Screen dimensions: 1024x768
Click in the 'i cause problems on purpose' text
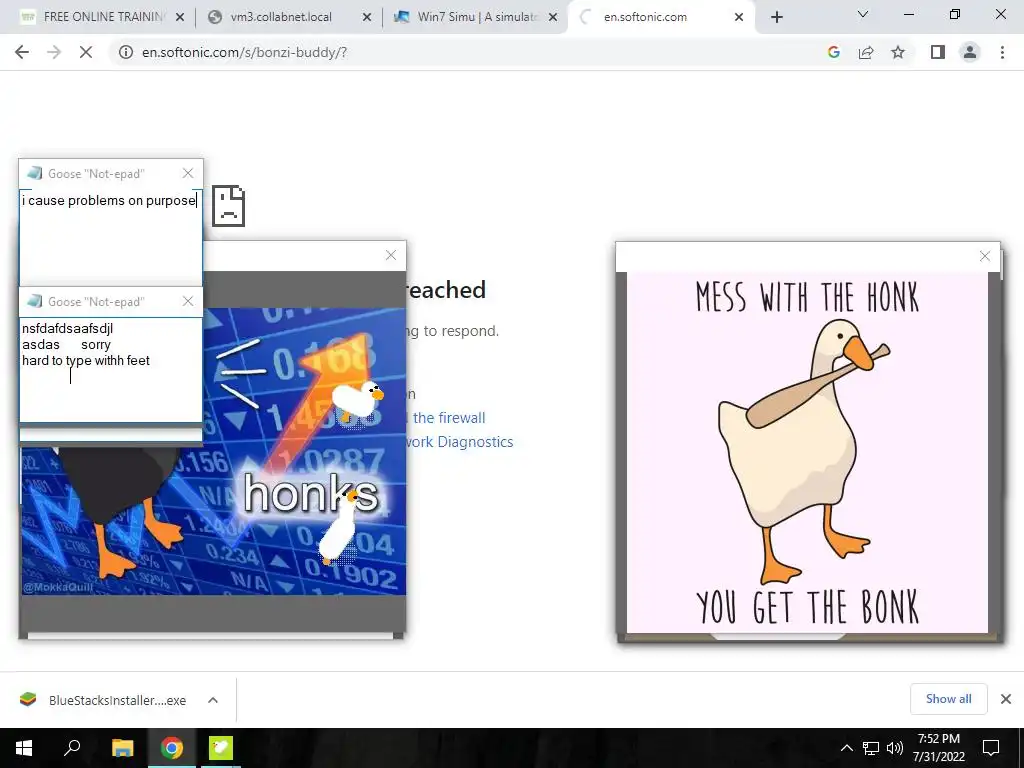pyautogui.click(x=109, y=200)
